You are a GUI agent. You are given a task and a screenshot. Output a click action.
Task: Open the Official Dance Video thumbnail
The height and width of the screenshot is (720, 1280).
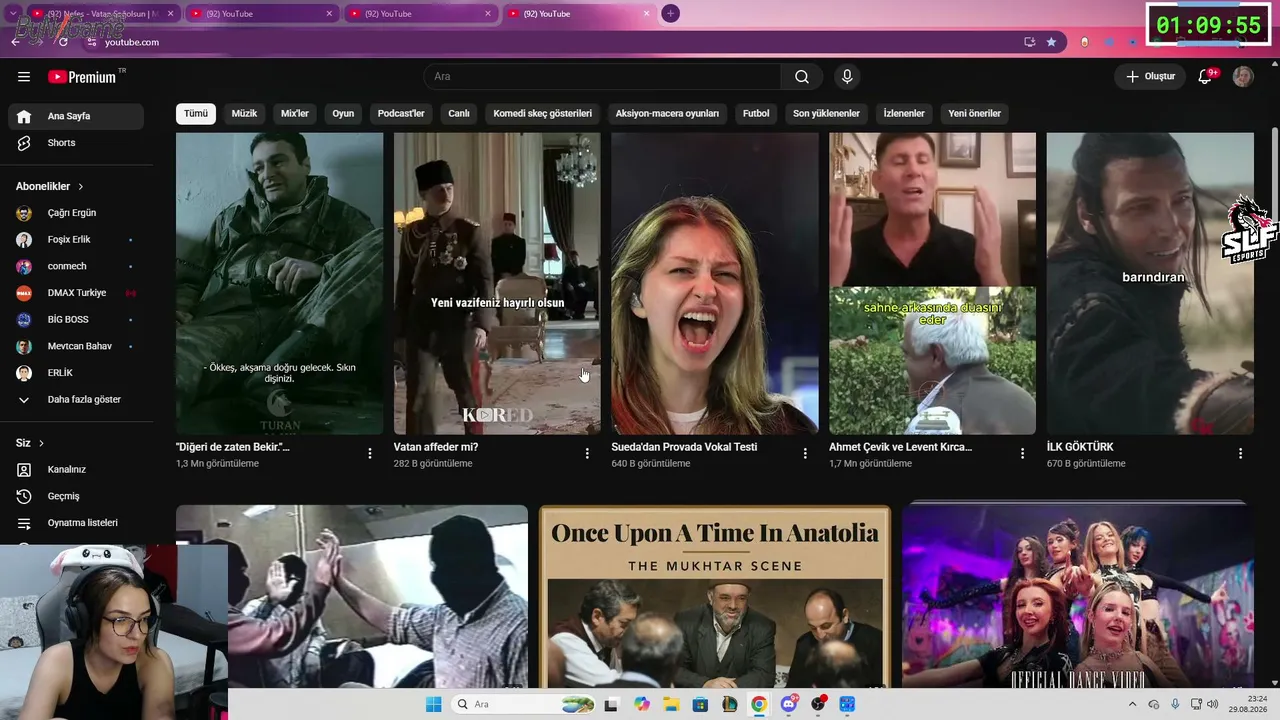pyautogui.click(x=1078, y=597)
